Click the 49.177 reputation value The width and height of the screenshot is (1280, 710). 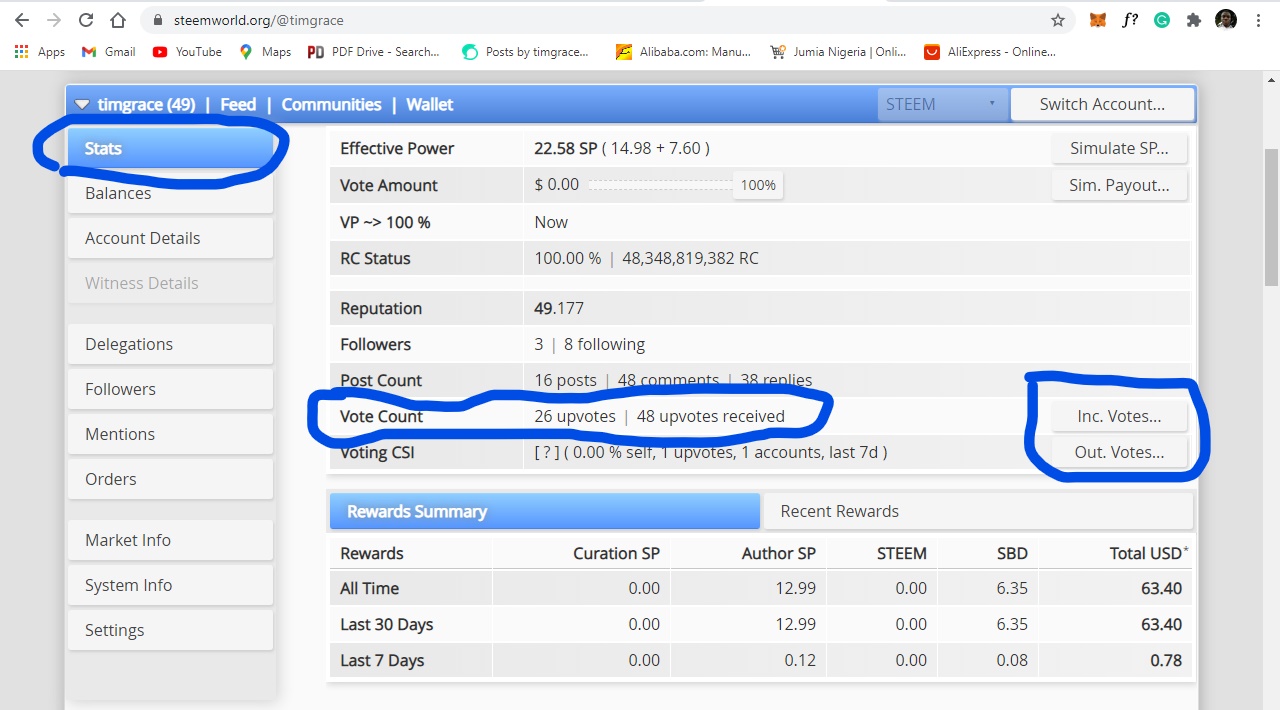[559, 308]
